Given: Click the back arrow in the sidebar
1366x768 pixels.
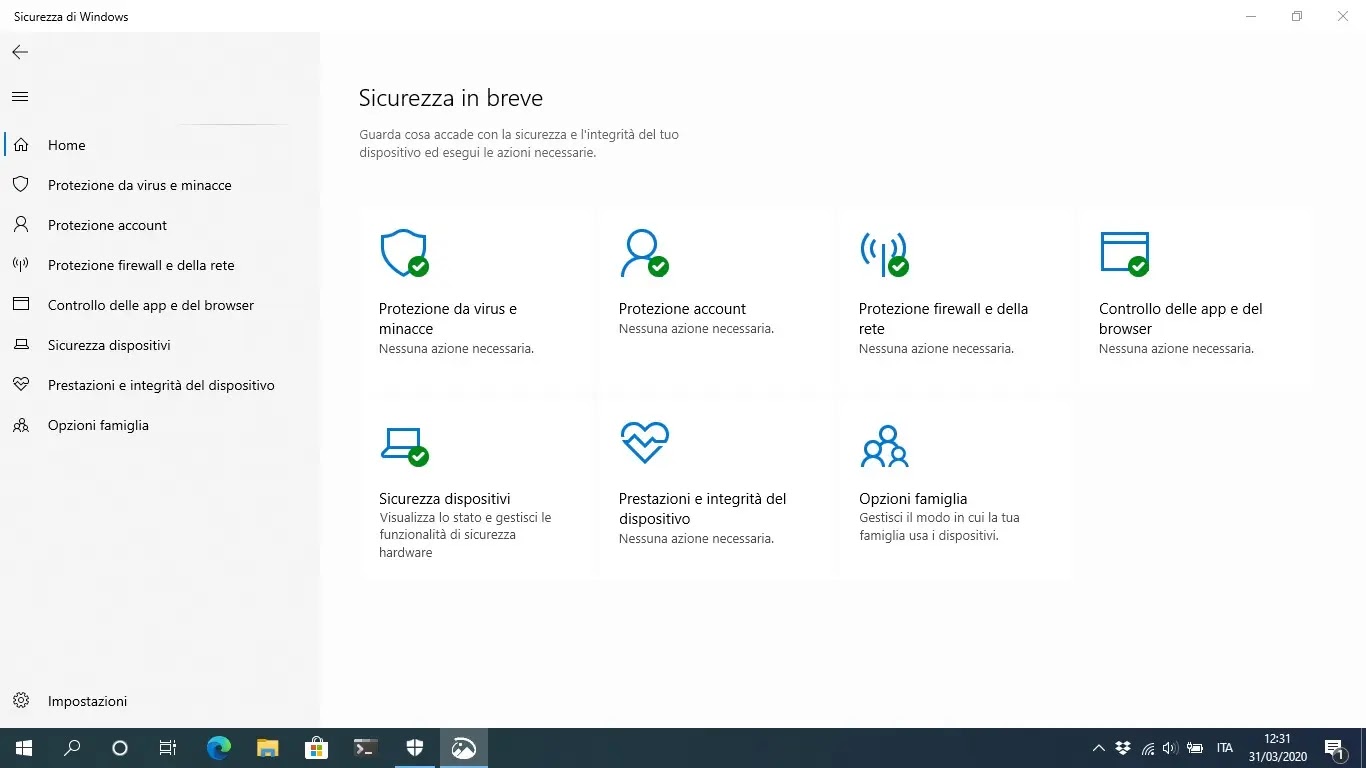Looking at the screenshot, I should point(20,52).
